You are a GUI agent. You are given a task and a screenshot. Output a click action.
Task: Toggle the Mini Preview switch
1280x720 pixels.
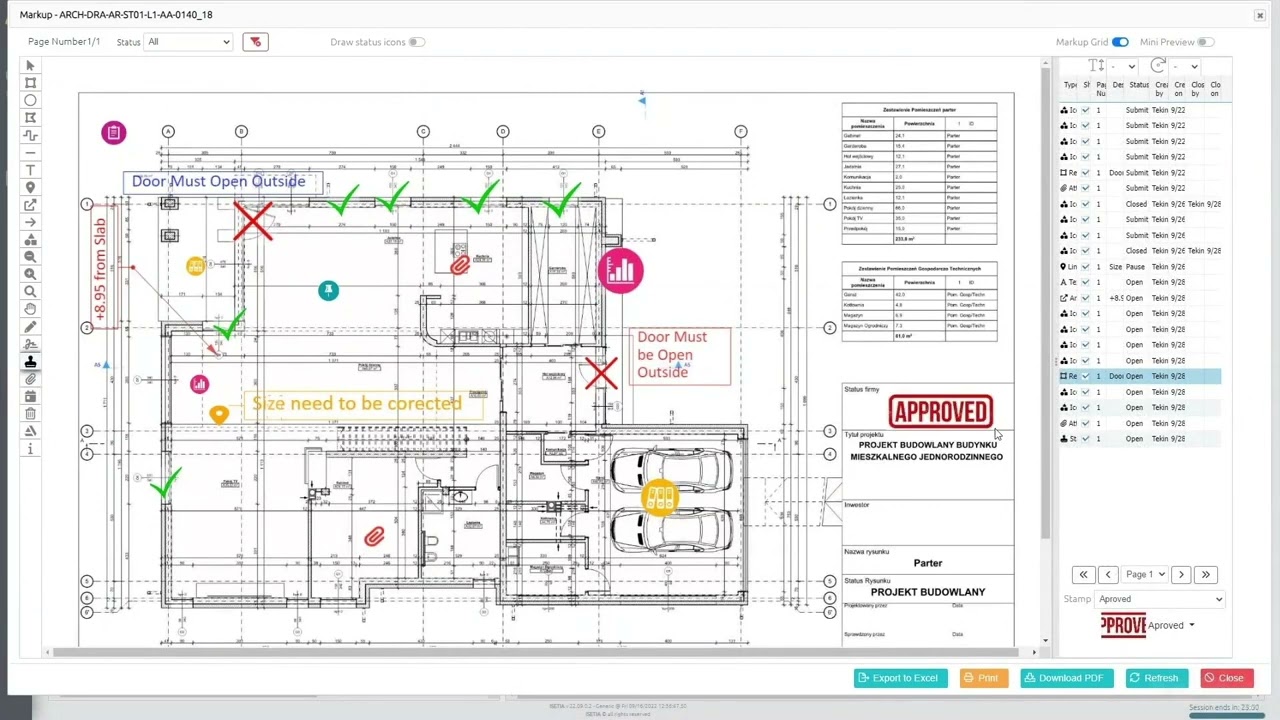1206,42
